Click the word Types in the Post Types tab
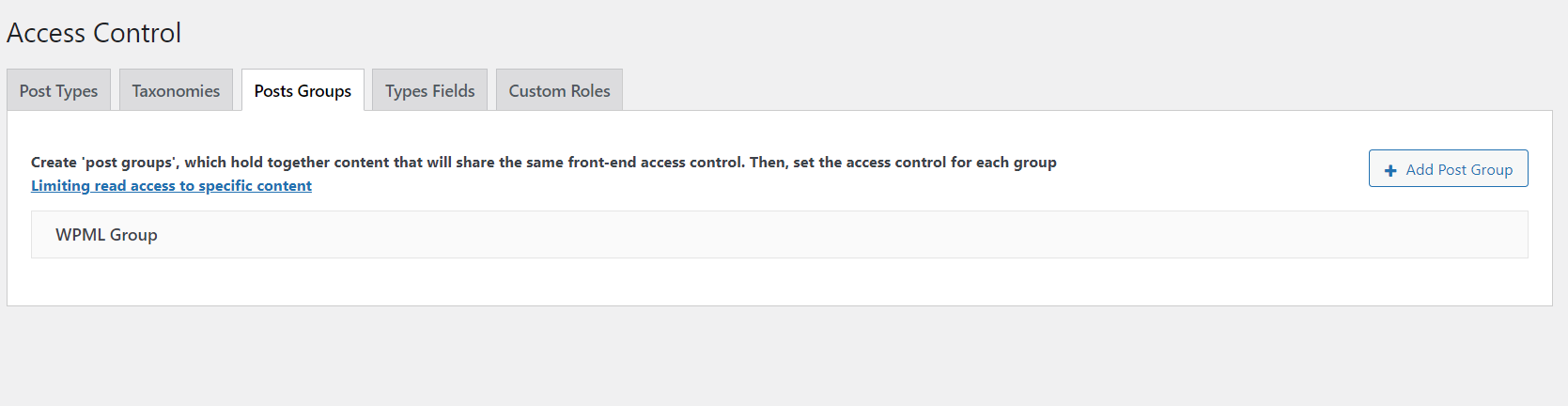 [x=77, y=91]
